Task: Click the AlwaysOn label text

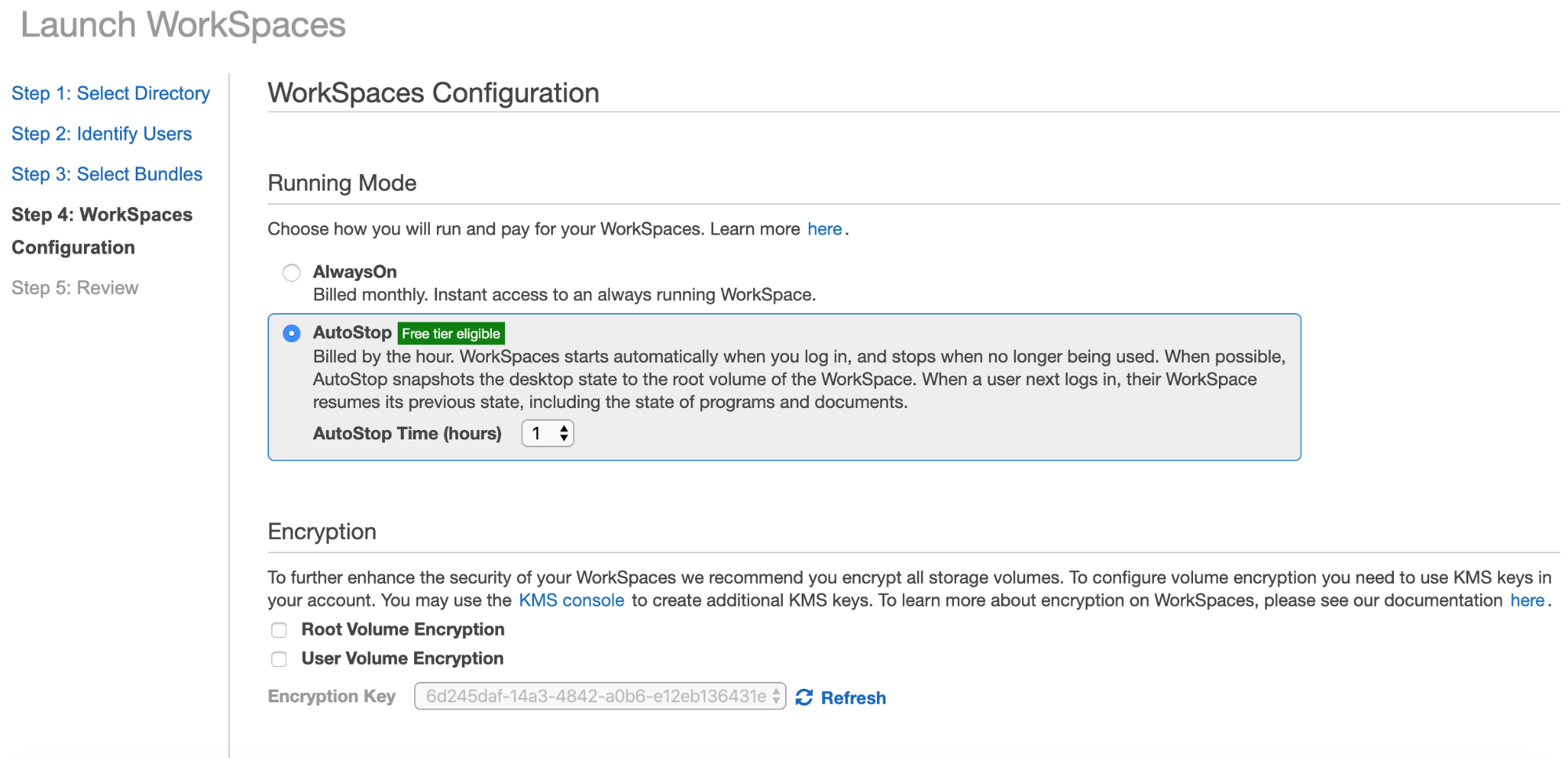Action: [x=355, y=271]
